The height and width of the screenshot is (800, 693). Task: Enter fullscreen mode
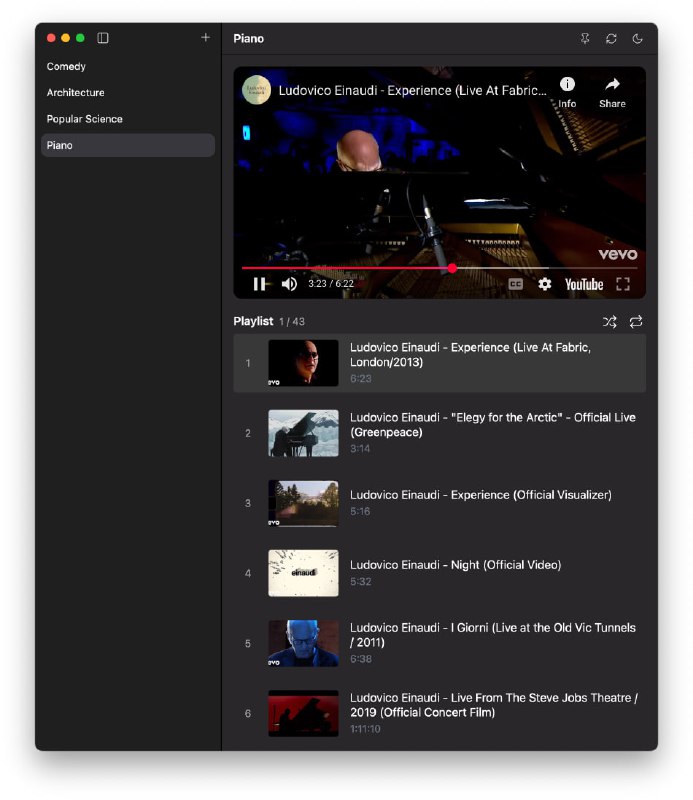pos(623,284)
